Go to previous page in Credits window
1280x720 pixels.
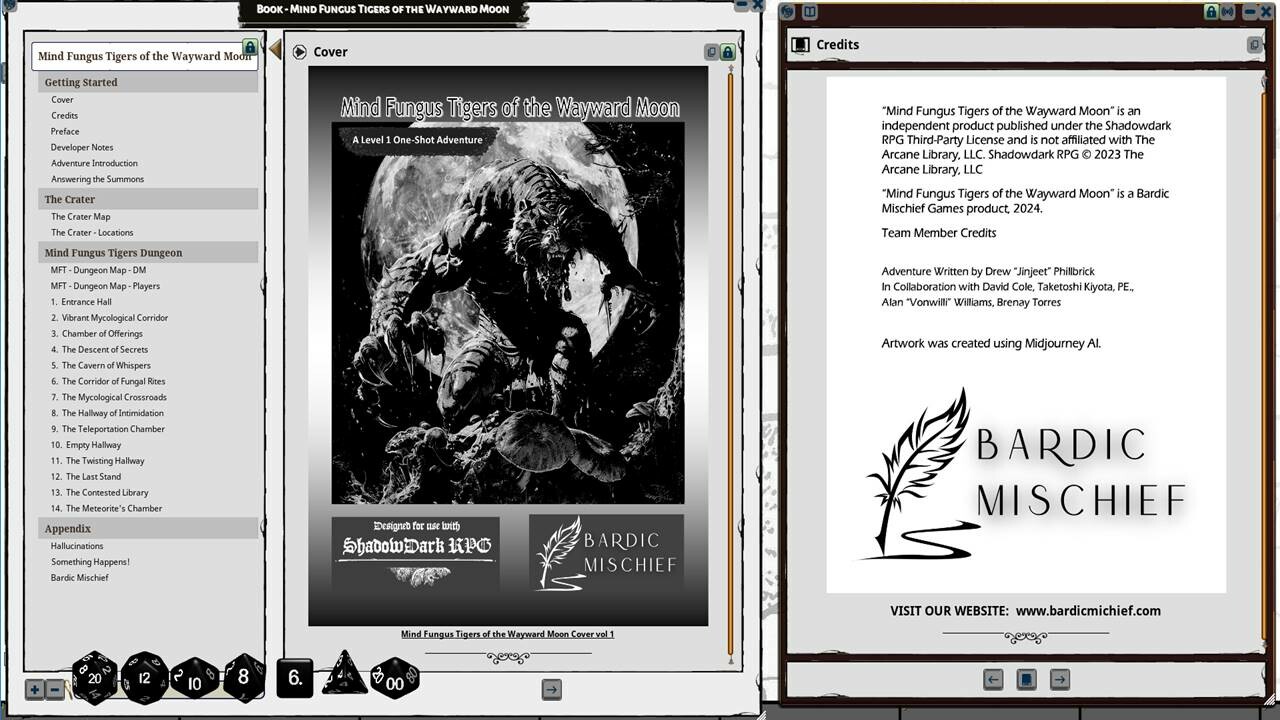993,679
